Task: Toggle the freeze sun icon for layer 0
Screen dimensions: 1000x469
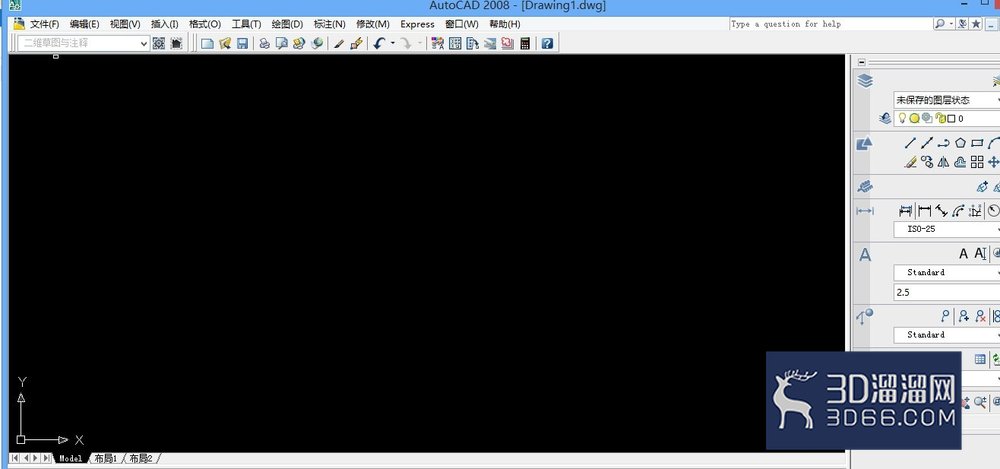Action: click(915, 118)
